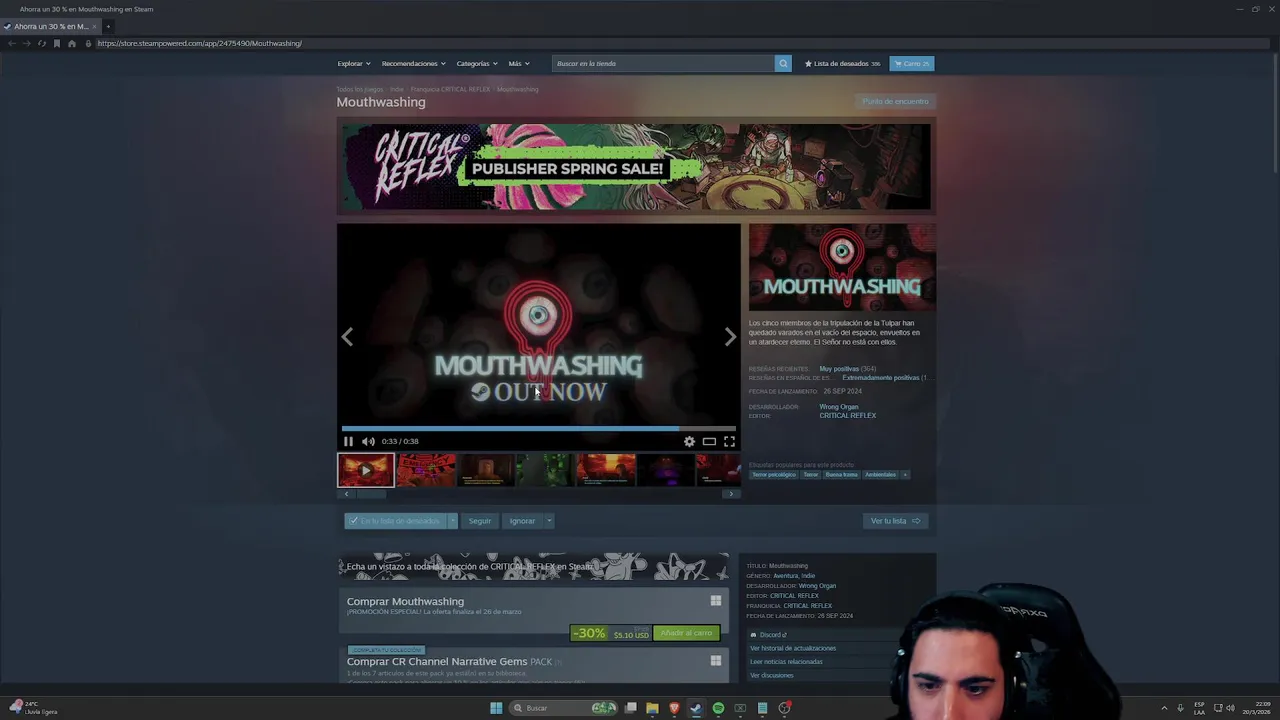Expand the Ignorar dropdown arrow
The image size is (1280, 720).
(548, 521)
